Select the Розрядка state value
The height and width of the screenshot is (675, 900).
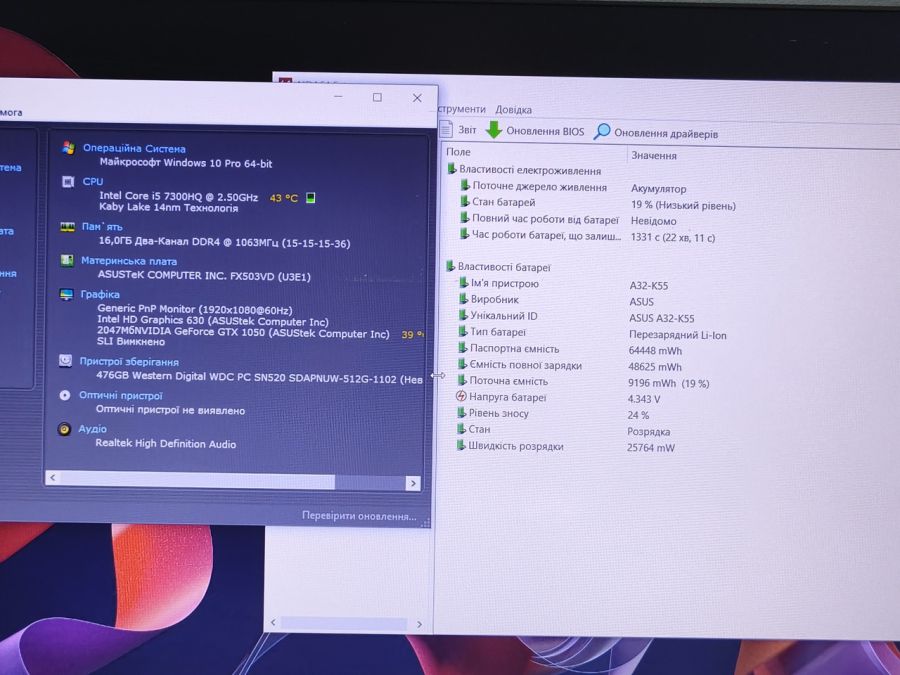[649, 432]
